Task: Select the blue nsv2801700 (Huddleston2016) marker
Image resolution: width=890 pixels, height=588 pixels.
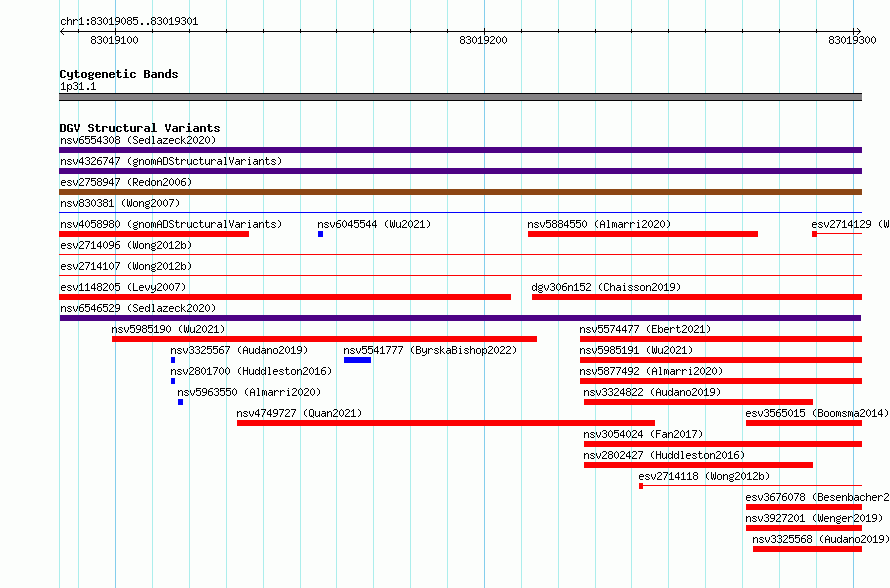Action: [173, 381]
